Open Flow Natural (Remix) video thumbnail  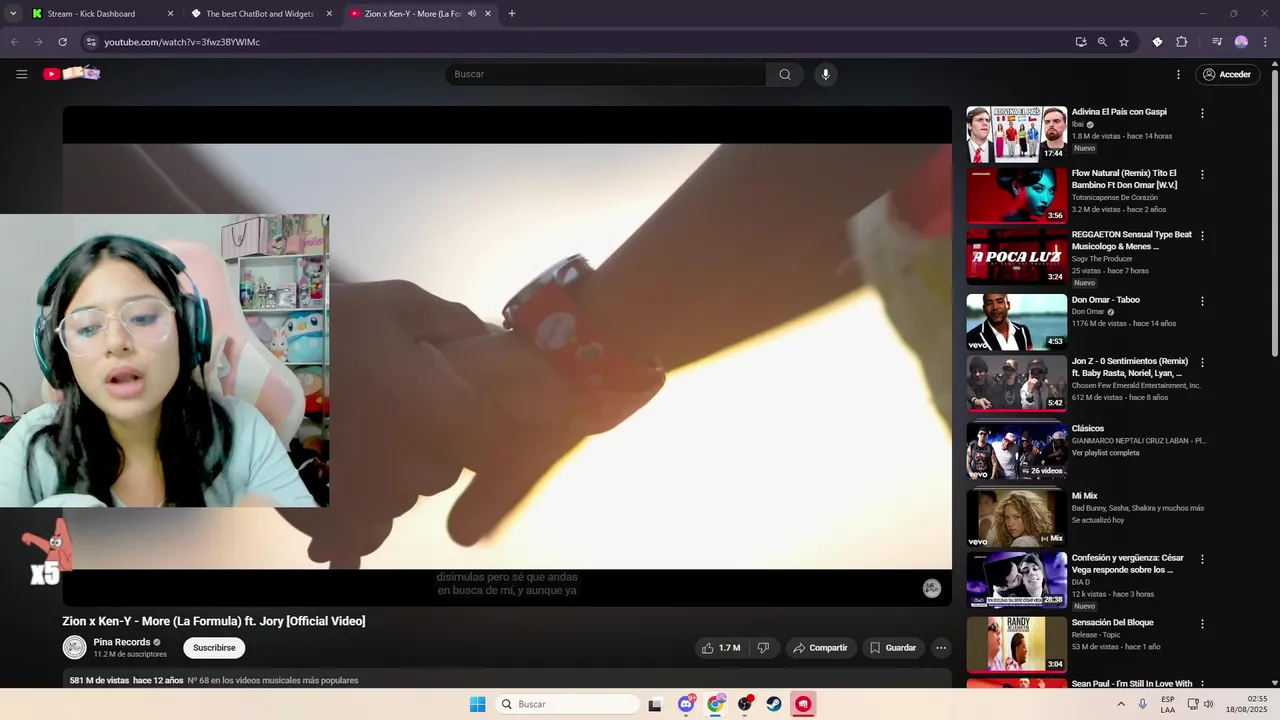[x=1017, y=195]
